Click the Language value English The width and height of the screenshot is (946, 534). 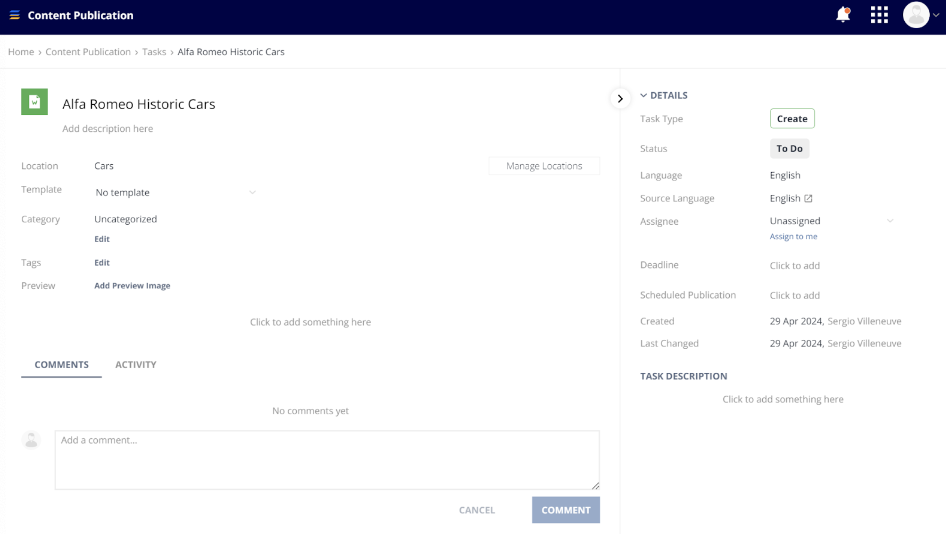(x=785, y=175)
